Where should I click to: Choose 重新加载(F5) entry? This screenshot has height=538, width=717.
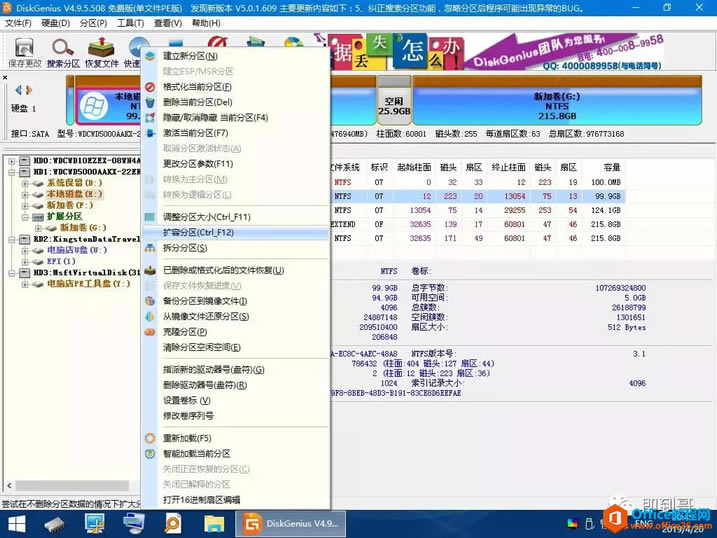click(x=187, y=438)
